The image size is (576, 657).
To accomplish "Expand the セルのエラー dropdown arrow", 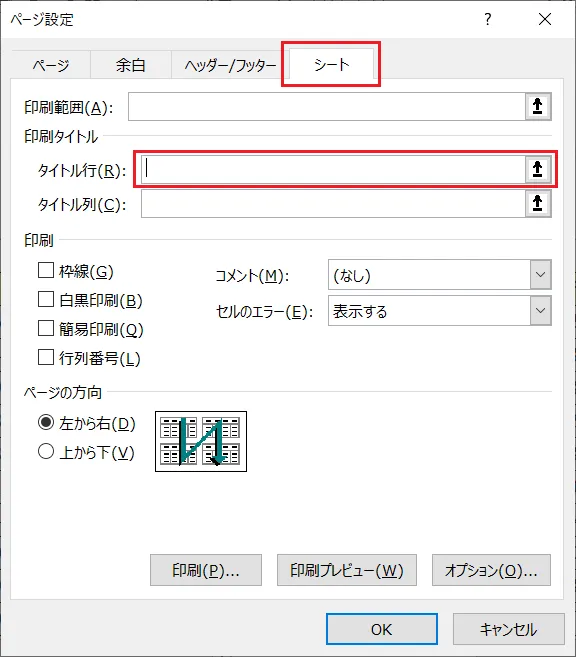I will coord(541,311).
